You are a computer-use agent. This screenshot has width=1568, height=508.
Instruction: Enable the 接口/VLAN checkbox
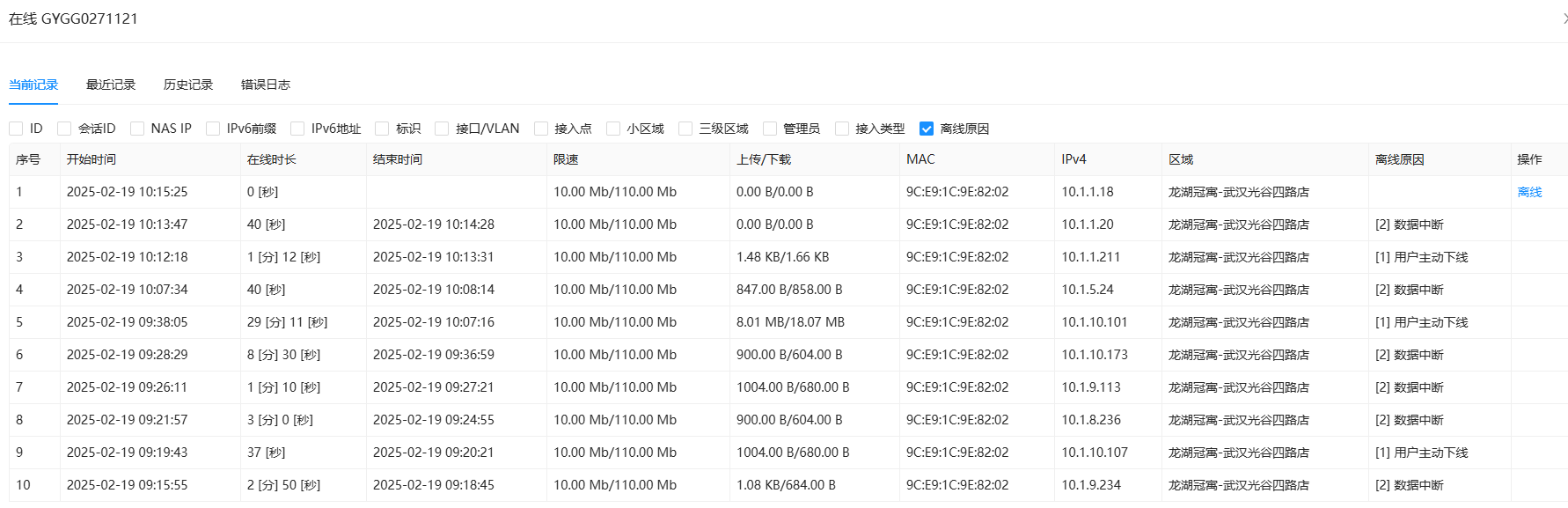pos(442,129)
